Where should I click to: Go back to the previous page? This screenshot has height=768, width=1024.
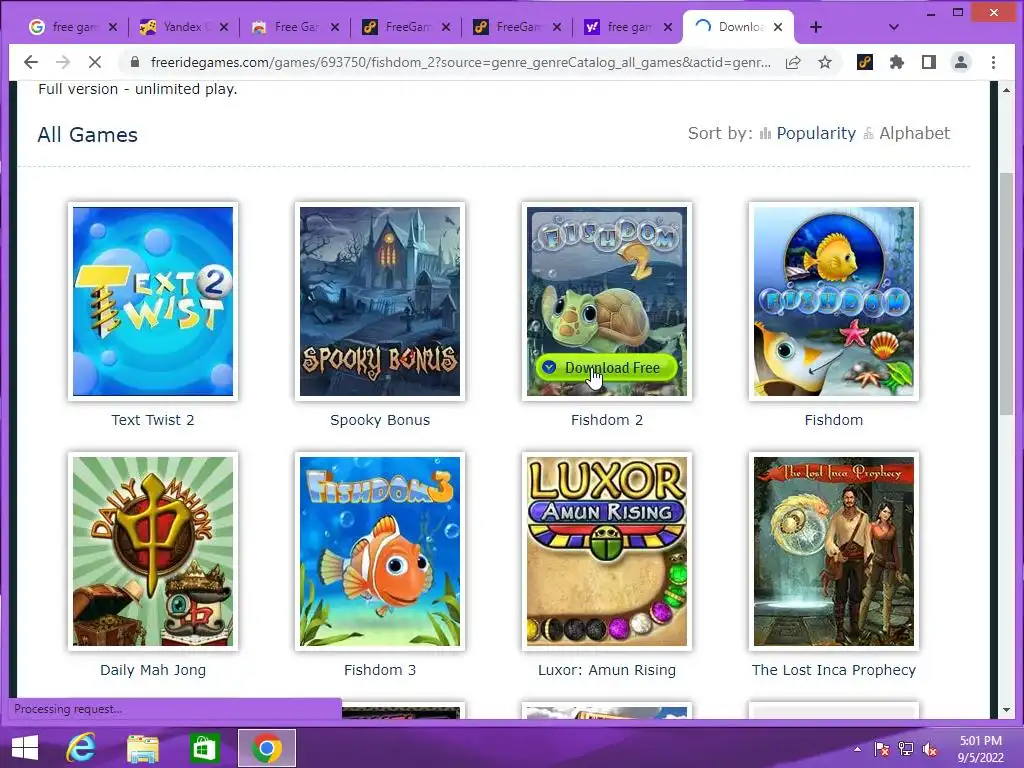(31, 62)
